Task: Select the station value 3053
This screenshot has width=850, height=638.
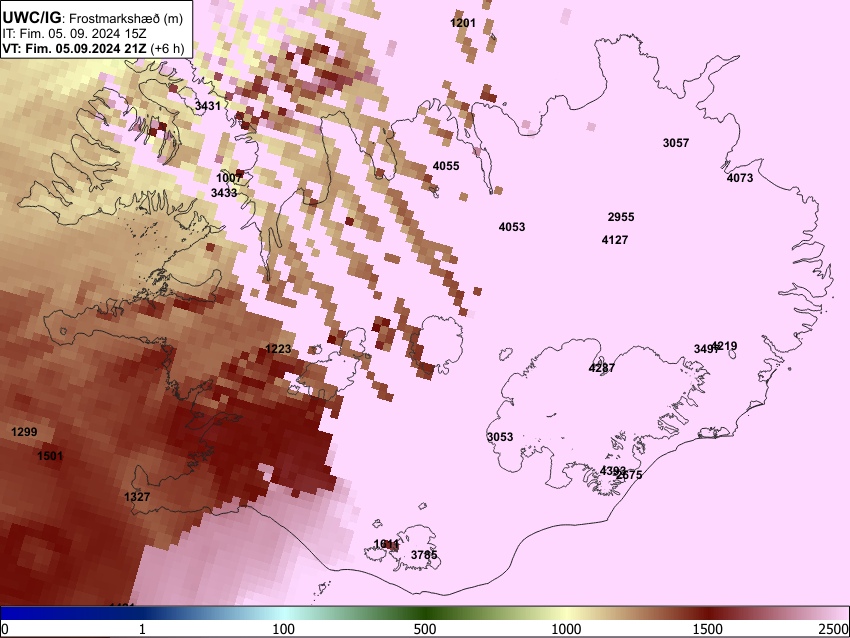Action: click(x=500, y=437)
